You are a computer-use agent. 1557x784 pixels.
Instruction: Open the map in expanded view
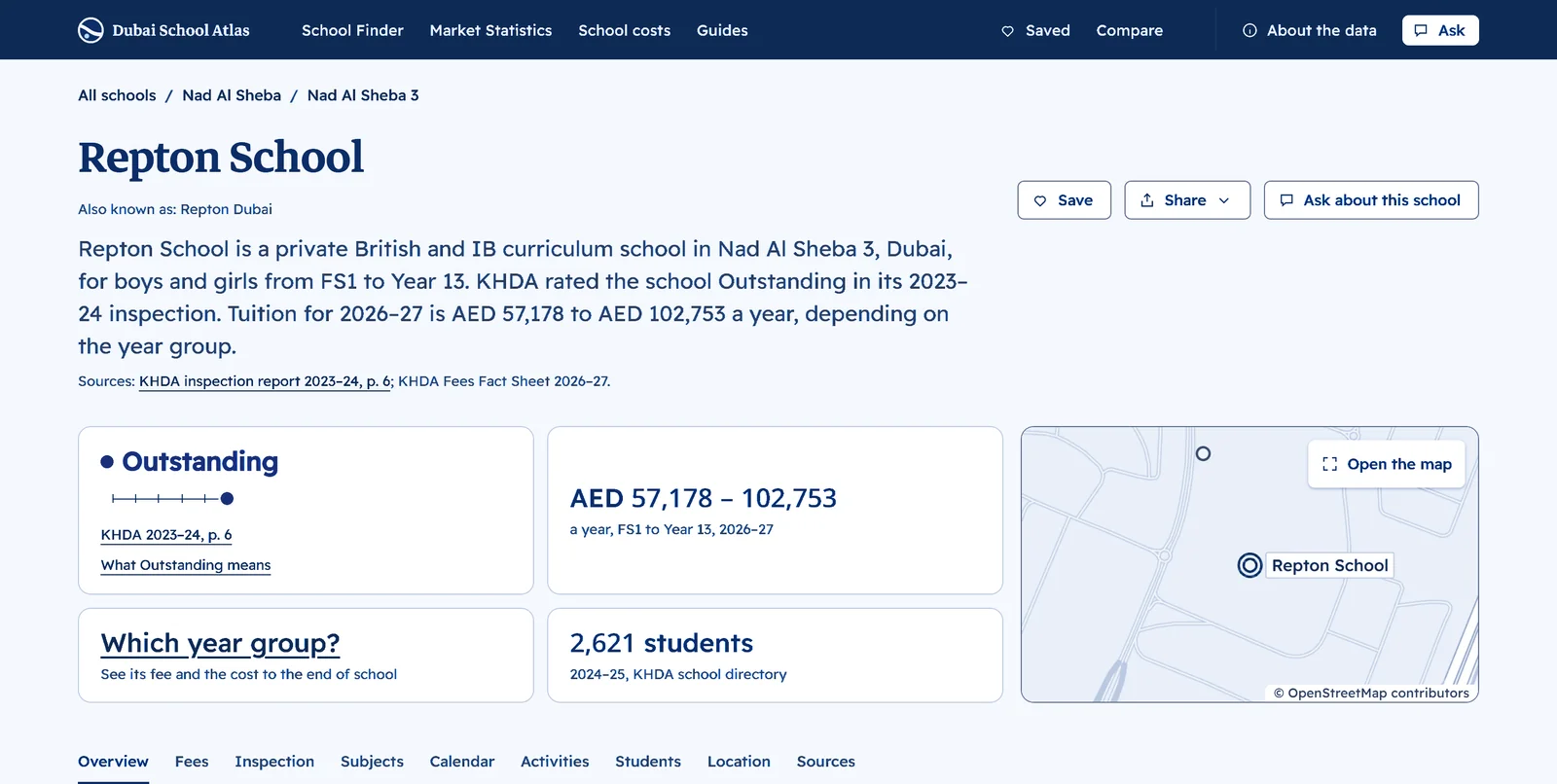click(x=1387, y=464)
